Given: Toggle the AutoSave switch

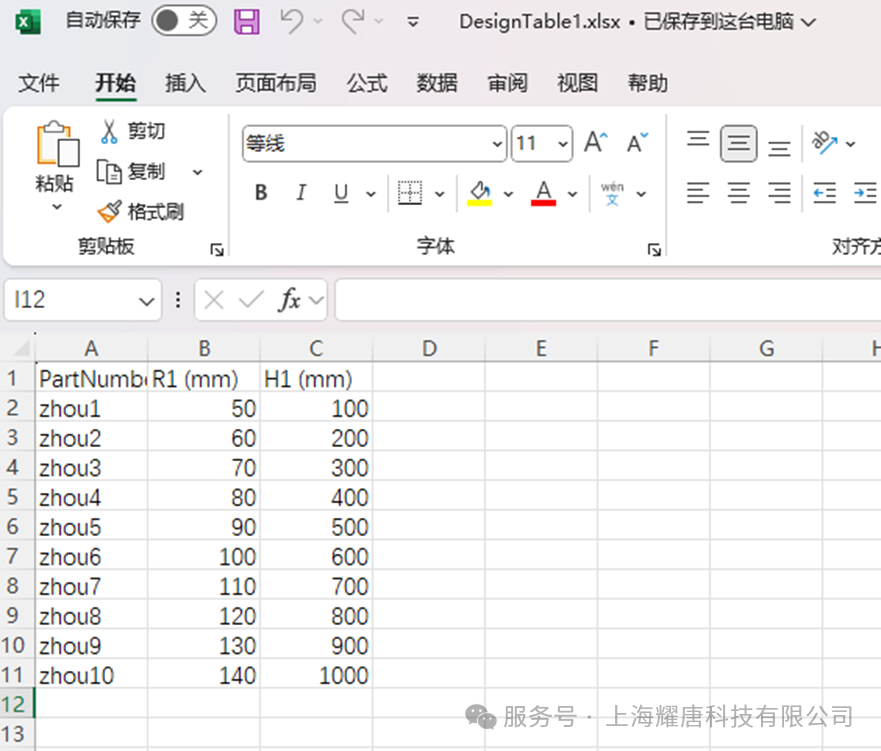Looking at the screenshot, I should pos(184,21).
